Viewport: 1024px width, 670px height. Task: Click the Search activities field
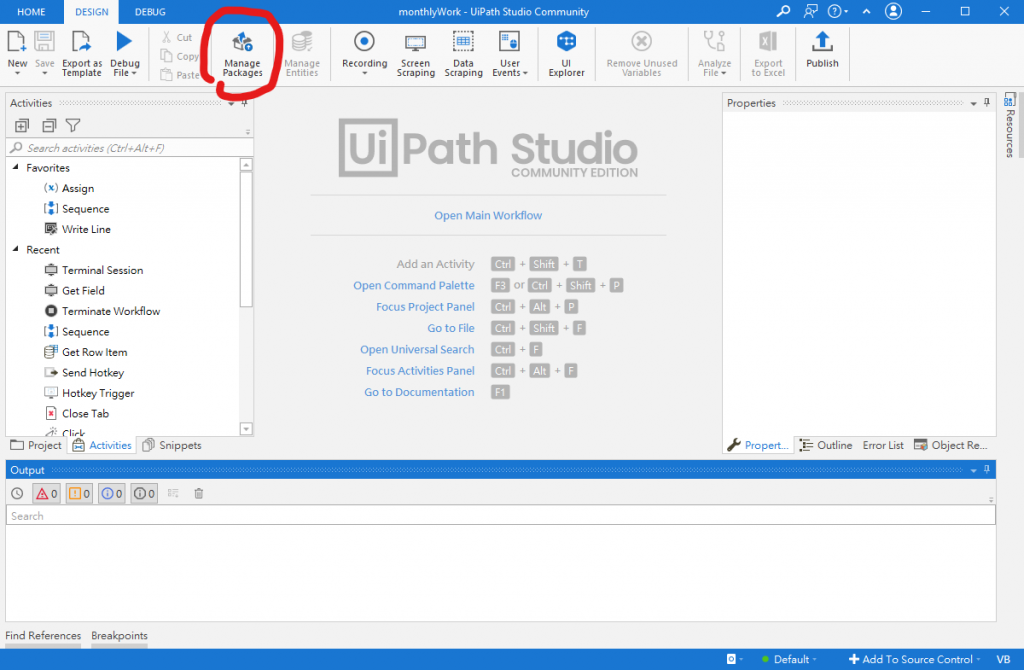click(129, 148)
